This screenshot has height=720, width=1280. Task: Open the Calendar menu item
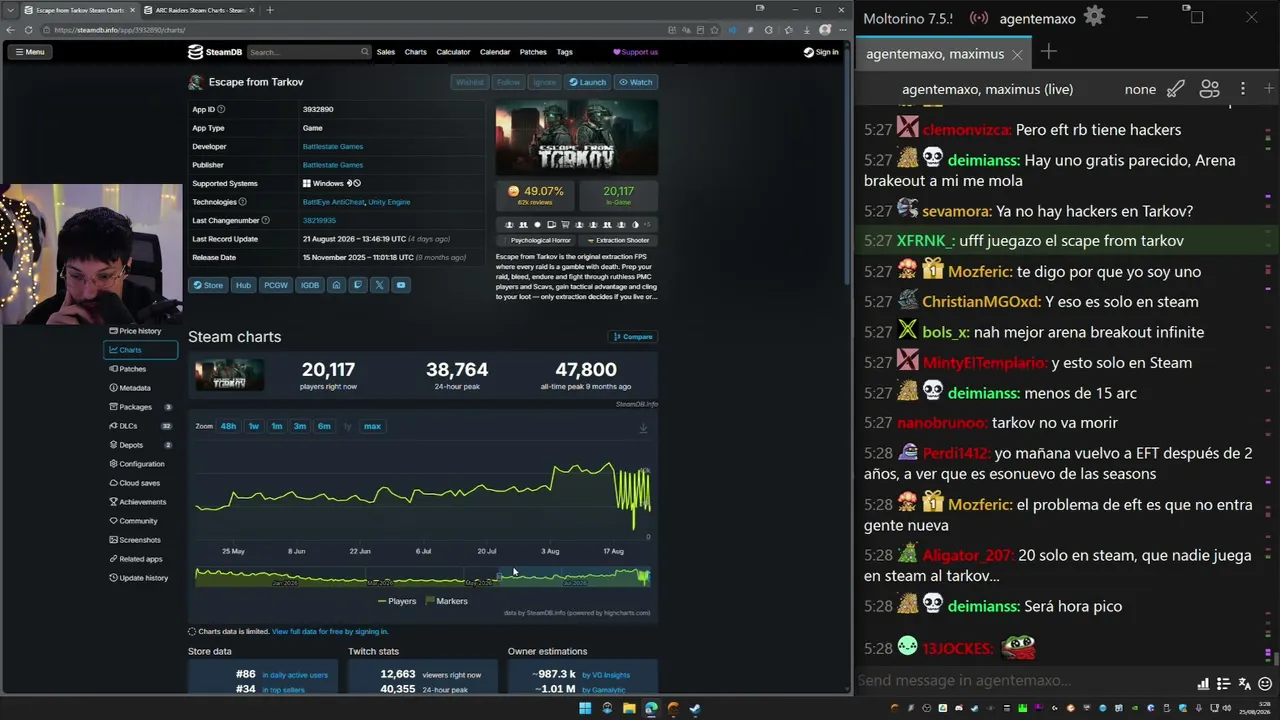coord(495,52)
